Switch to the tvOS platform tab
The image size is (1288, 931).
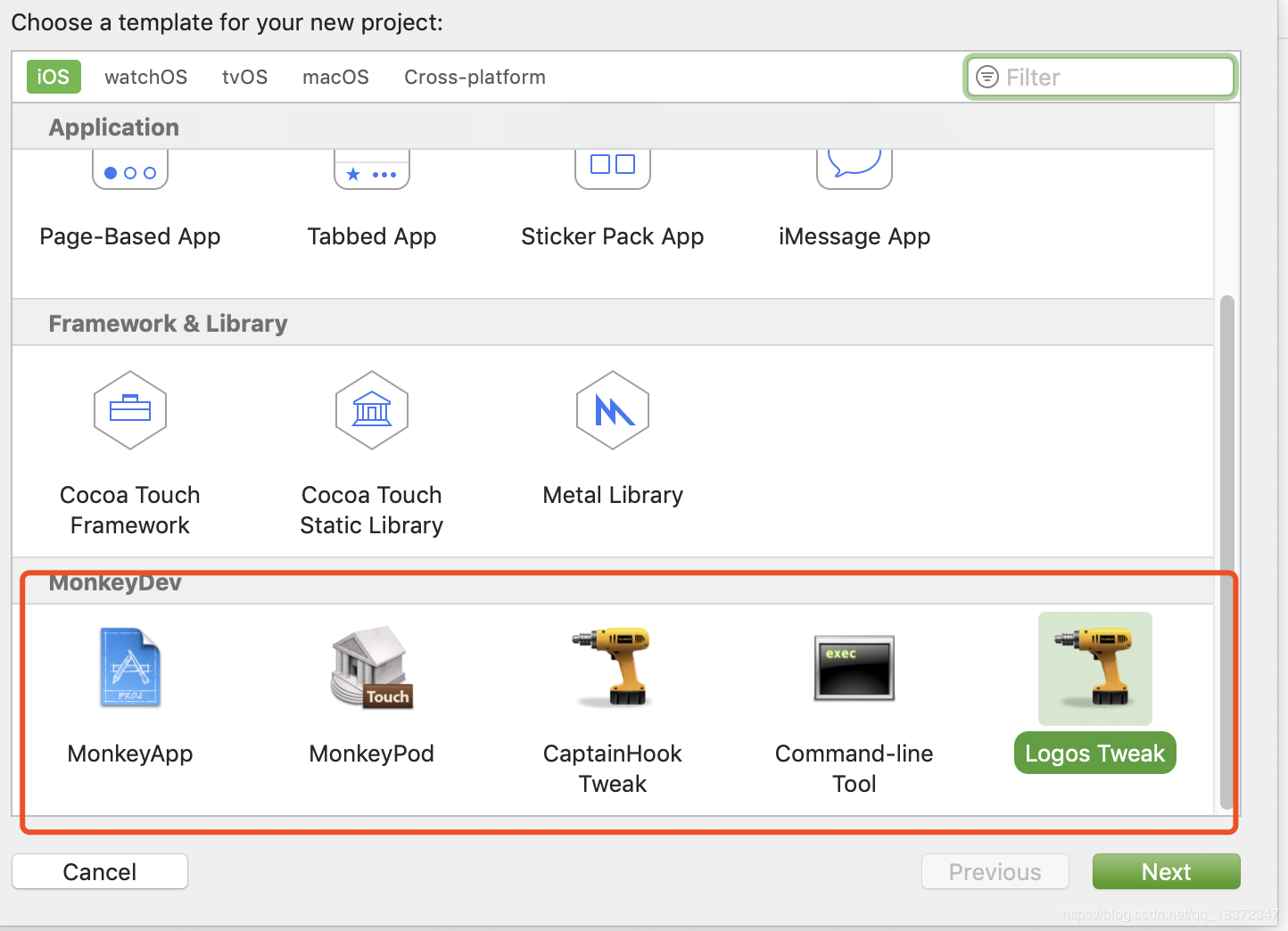[245, 77]
